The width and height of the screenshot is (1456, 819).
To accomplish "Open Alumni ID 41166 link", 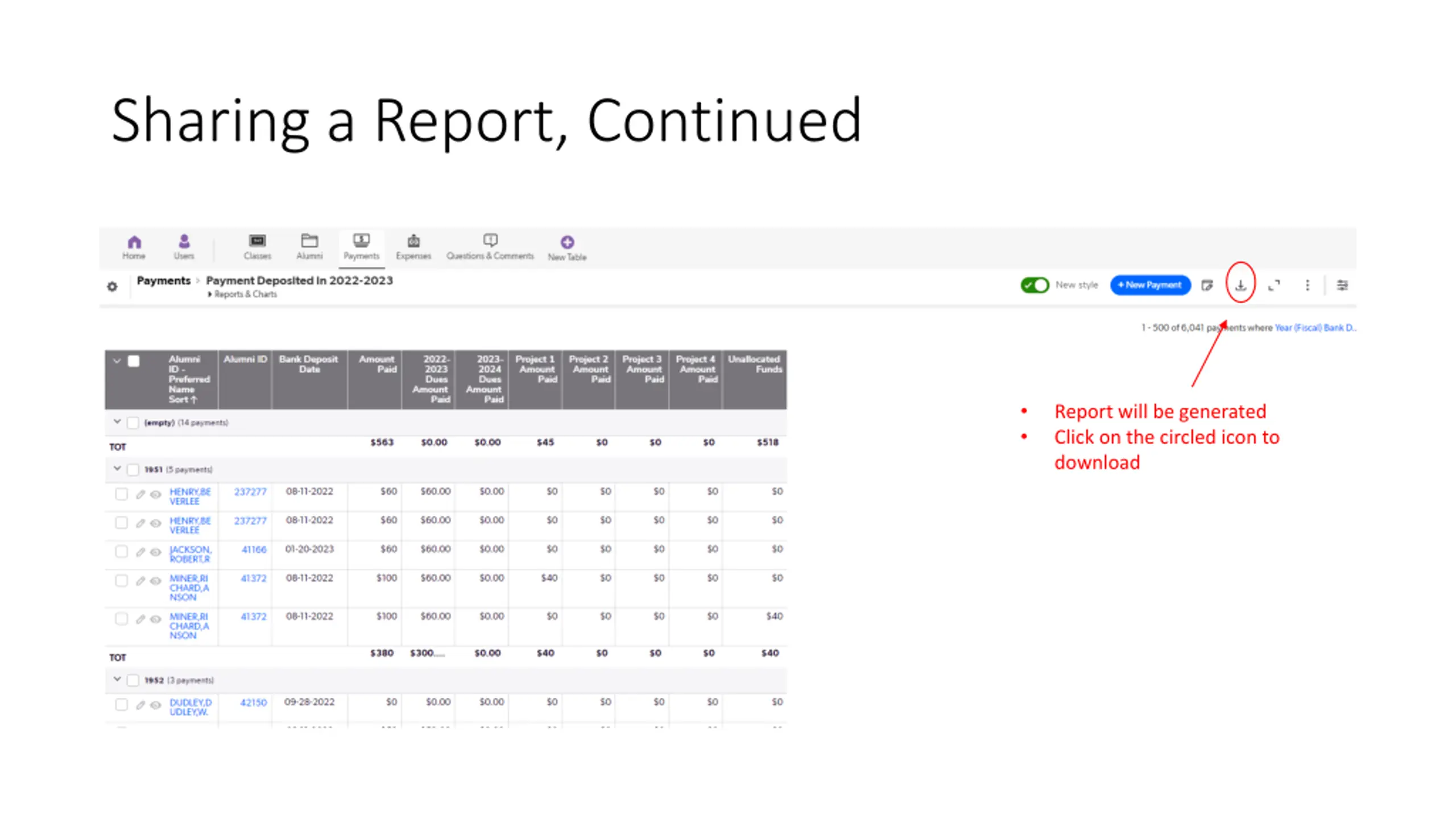I will point(254,549).
